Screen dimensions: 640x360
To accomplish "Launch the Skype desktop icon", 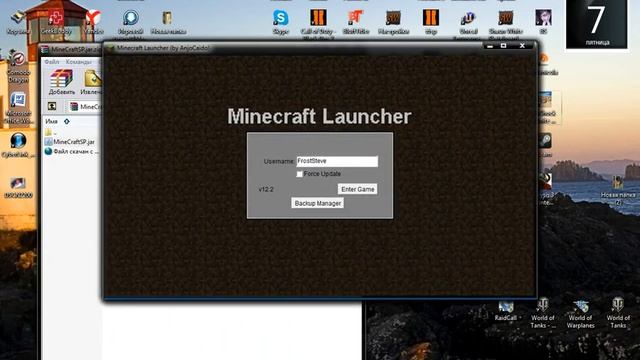I will pos(281,21).
